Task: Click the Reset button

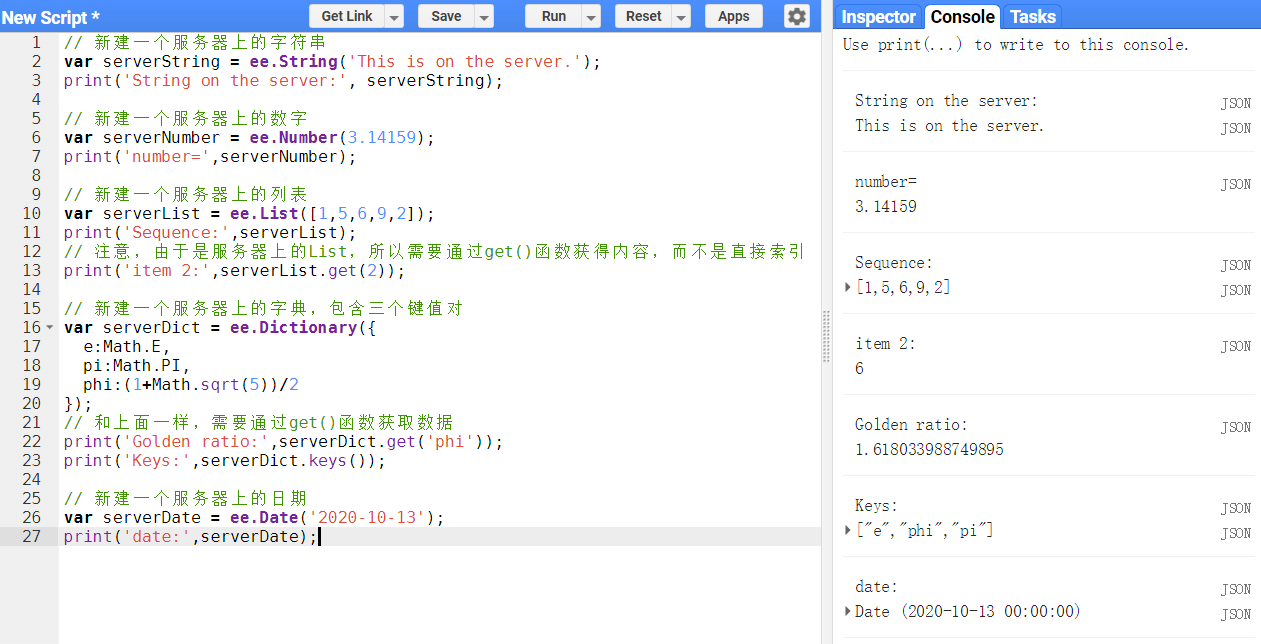Action: [643, 16]
